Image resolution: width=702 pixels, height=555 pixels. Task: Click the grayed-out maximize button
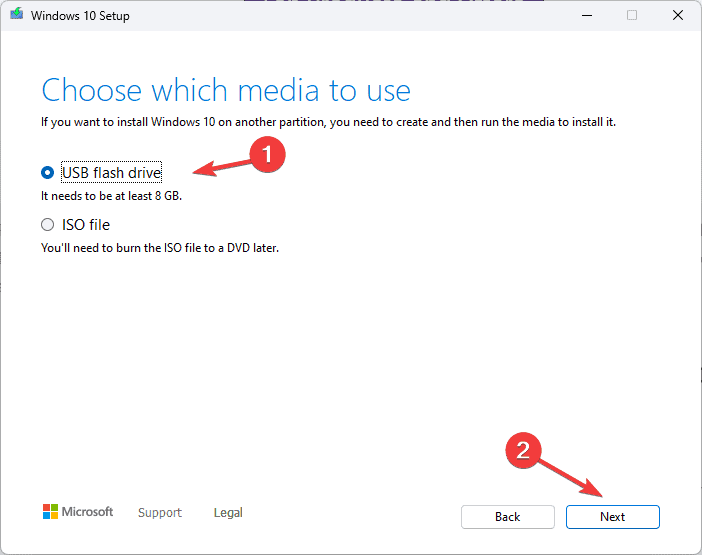[x=632, y=16]
